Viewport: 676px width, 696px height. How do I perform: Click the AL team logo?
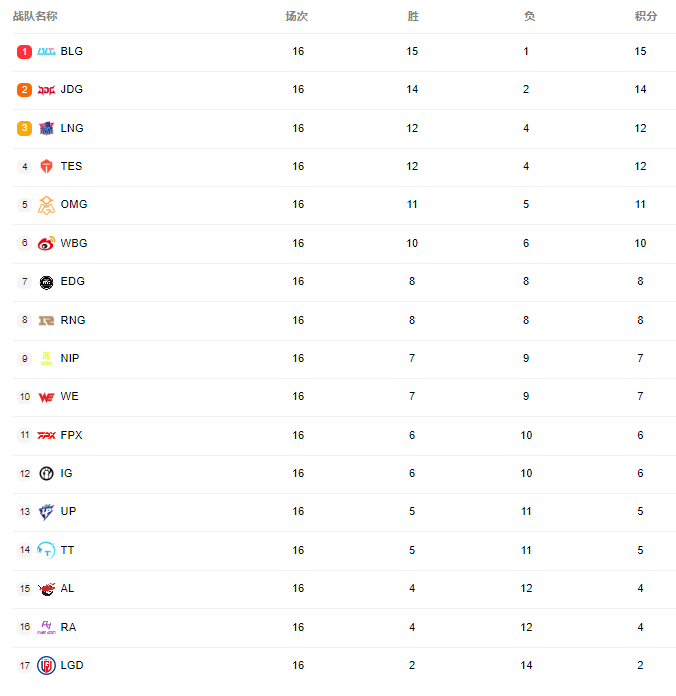46,589
